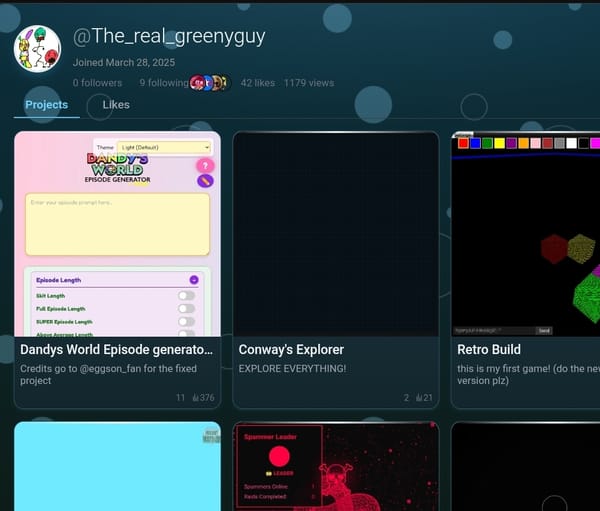Pick the purple color swatch in Retro Build
600x511 pixels.
[512, 143]
